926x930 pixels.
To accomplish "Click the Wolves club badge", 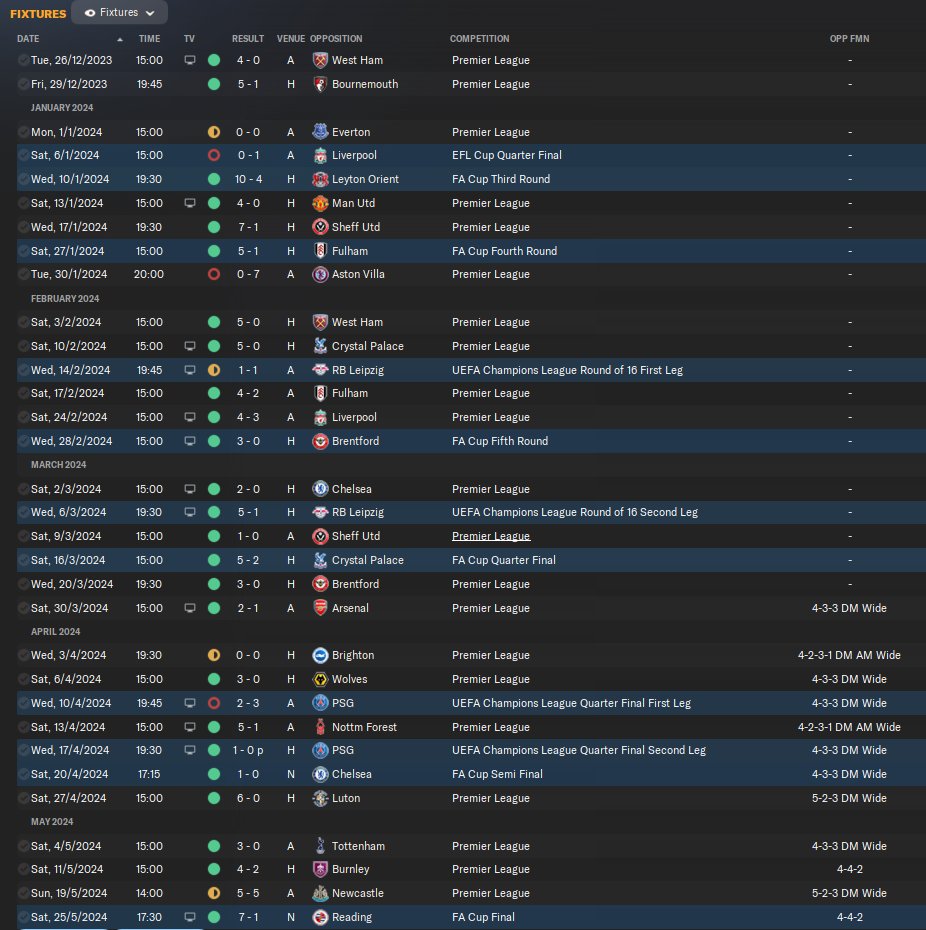I will pyautogui.click(x=320, y=679).
